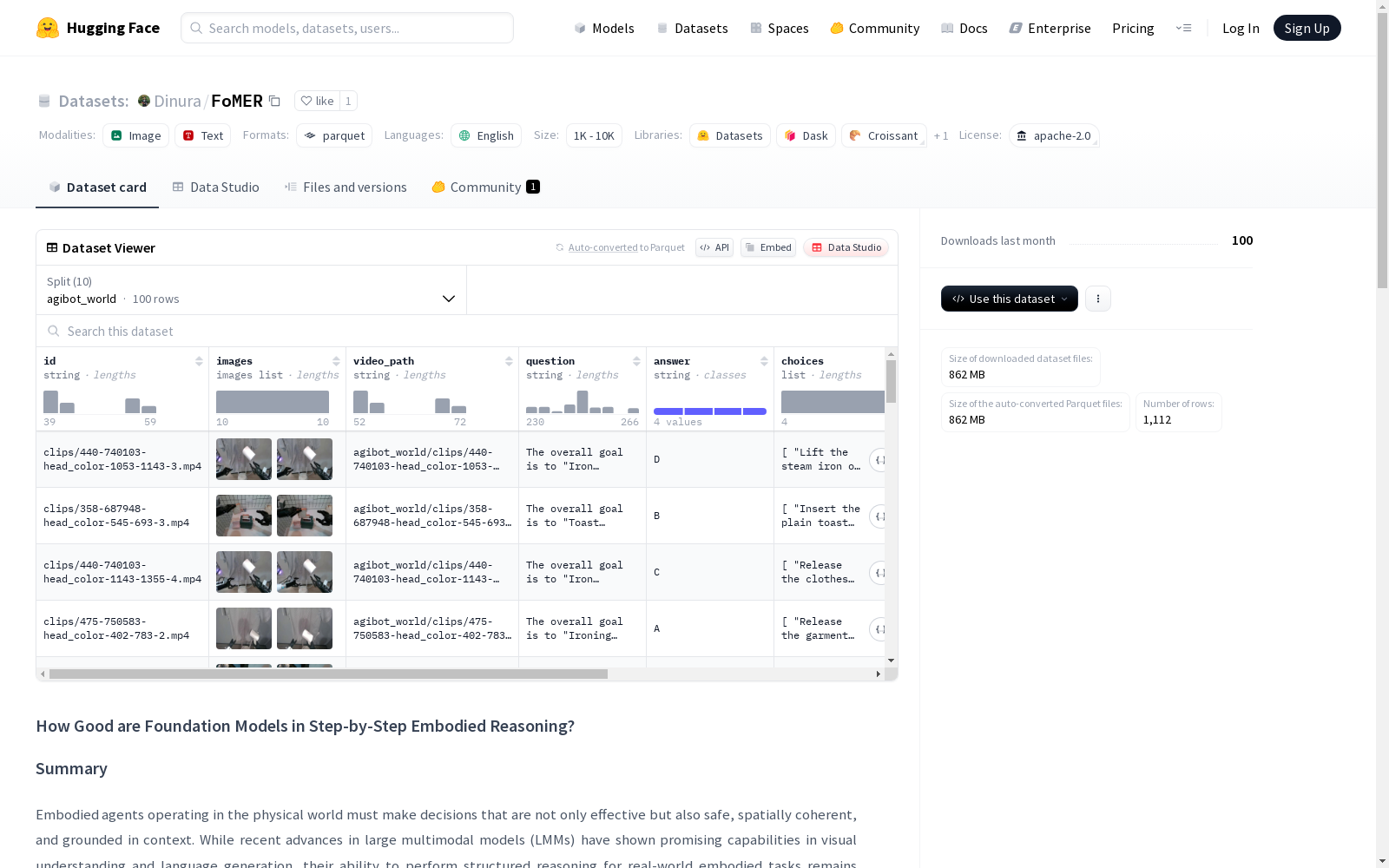Click the Embed button
Image resolution: width=1389 pixels, height=868 pixels.
[768, 247]
